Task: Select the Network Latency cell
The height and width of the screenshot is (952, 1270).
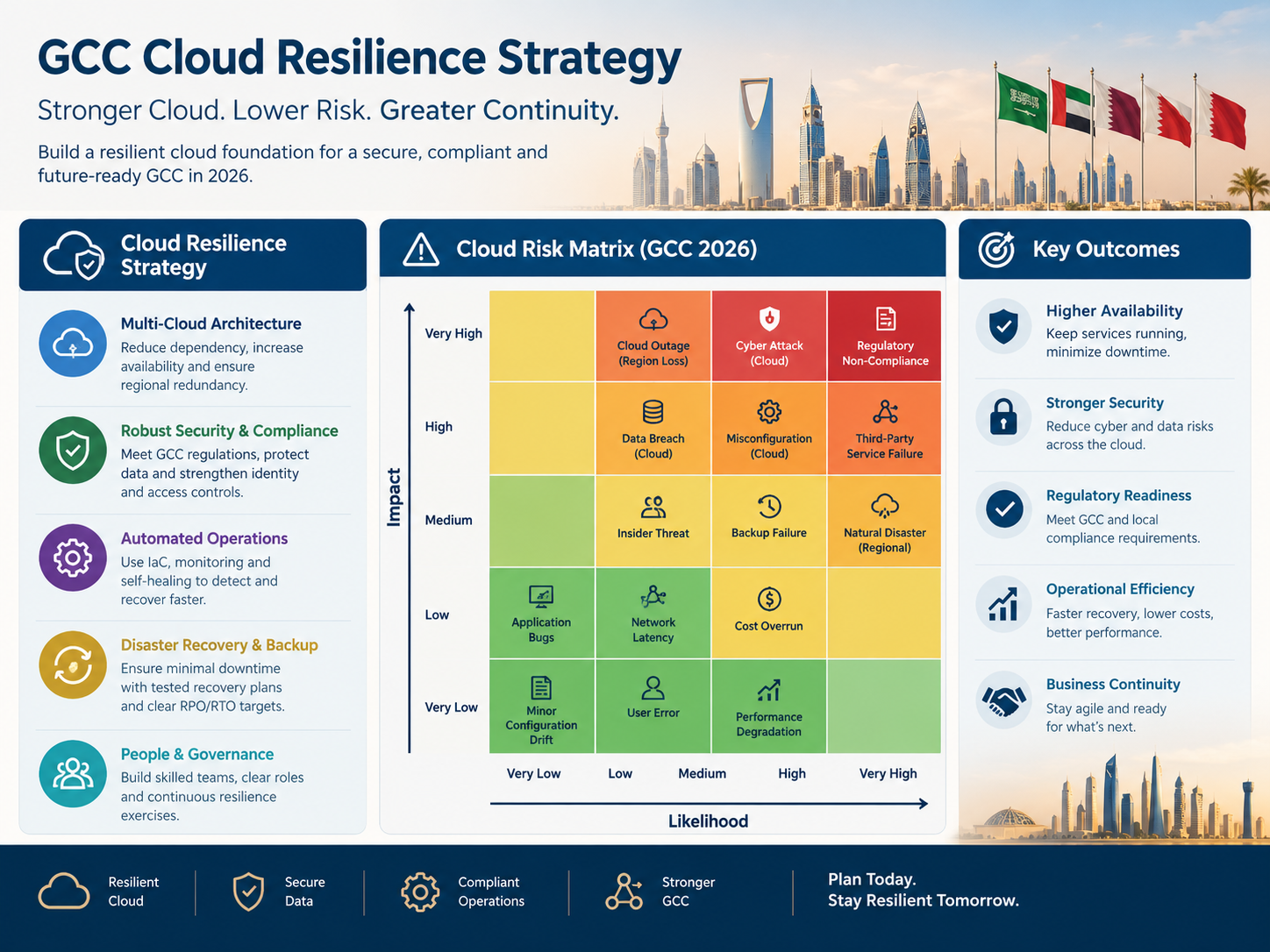Action: click(653, 613)
